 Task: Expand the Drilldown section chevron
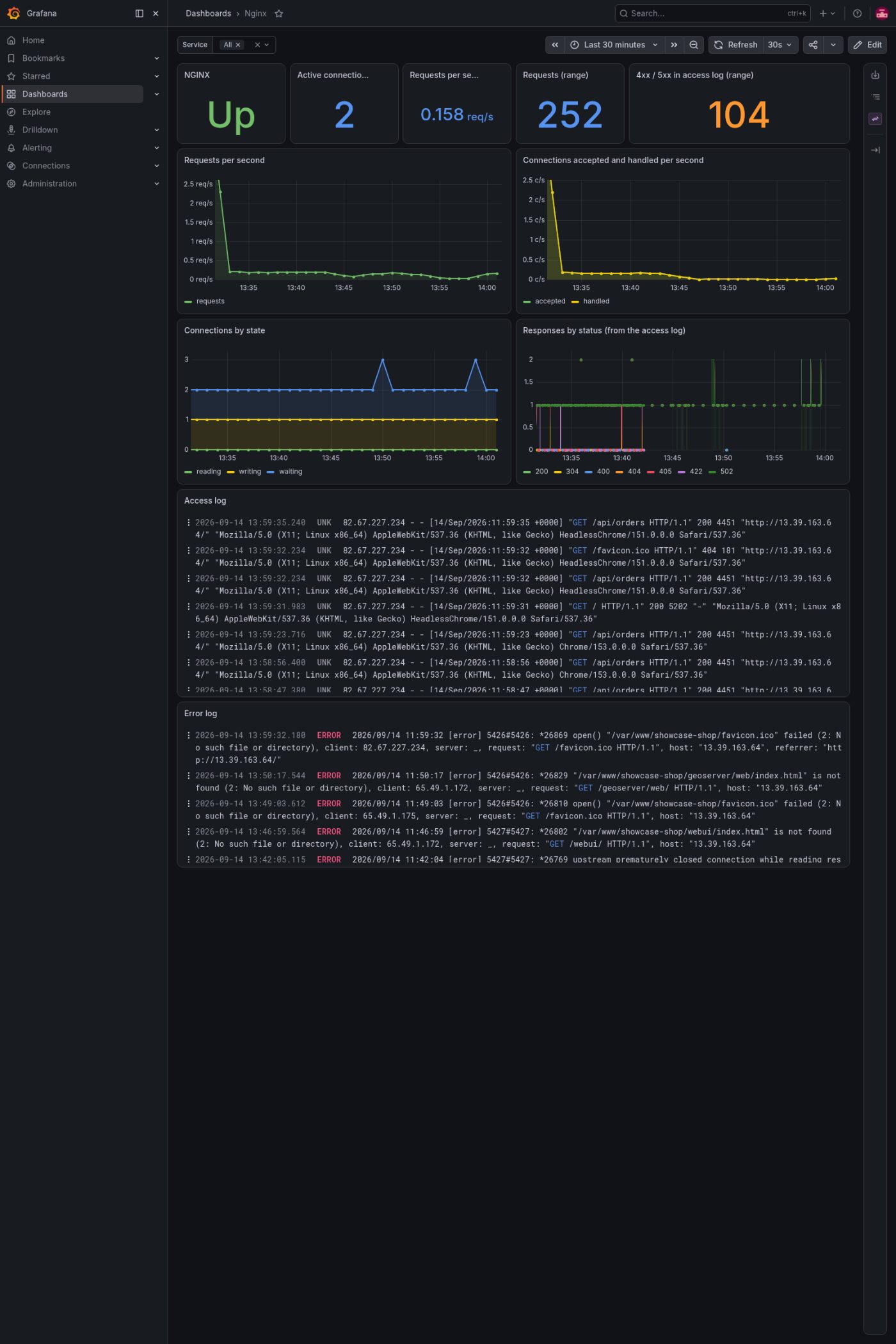coord(157,130)
